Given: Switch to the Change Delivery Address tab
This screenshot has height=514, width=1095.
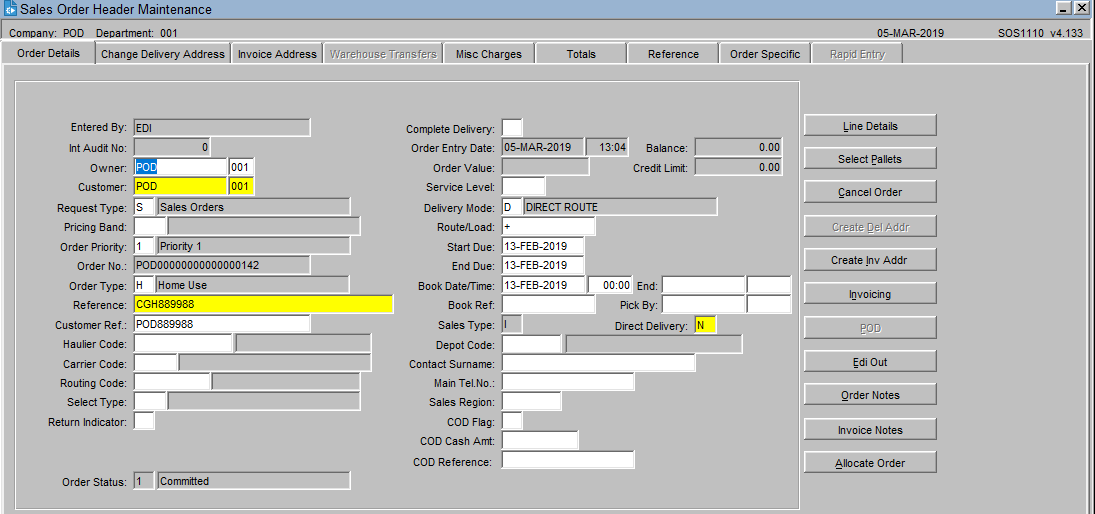Looking at the screenshot, I should [163, 54].
